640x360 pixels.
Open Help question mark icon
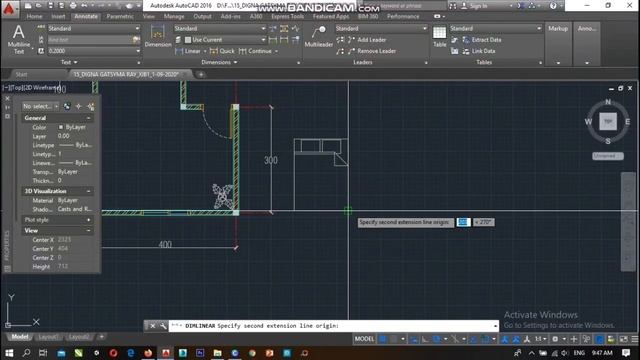[x=553, y=6]
